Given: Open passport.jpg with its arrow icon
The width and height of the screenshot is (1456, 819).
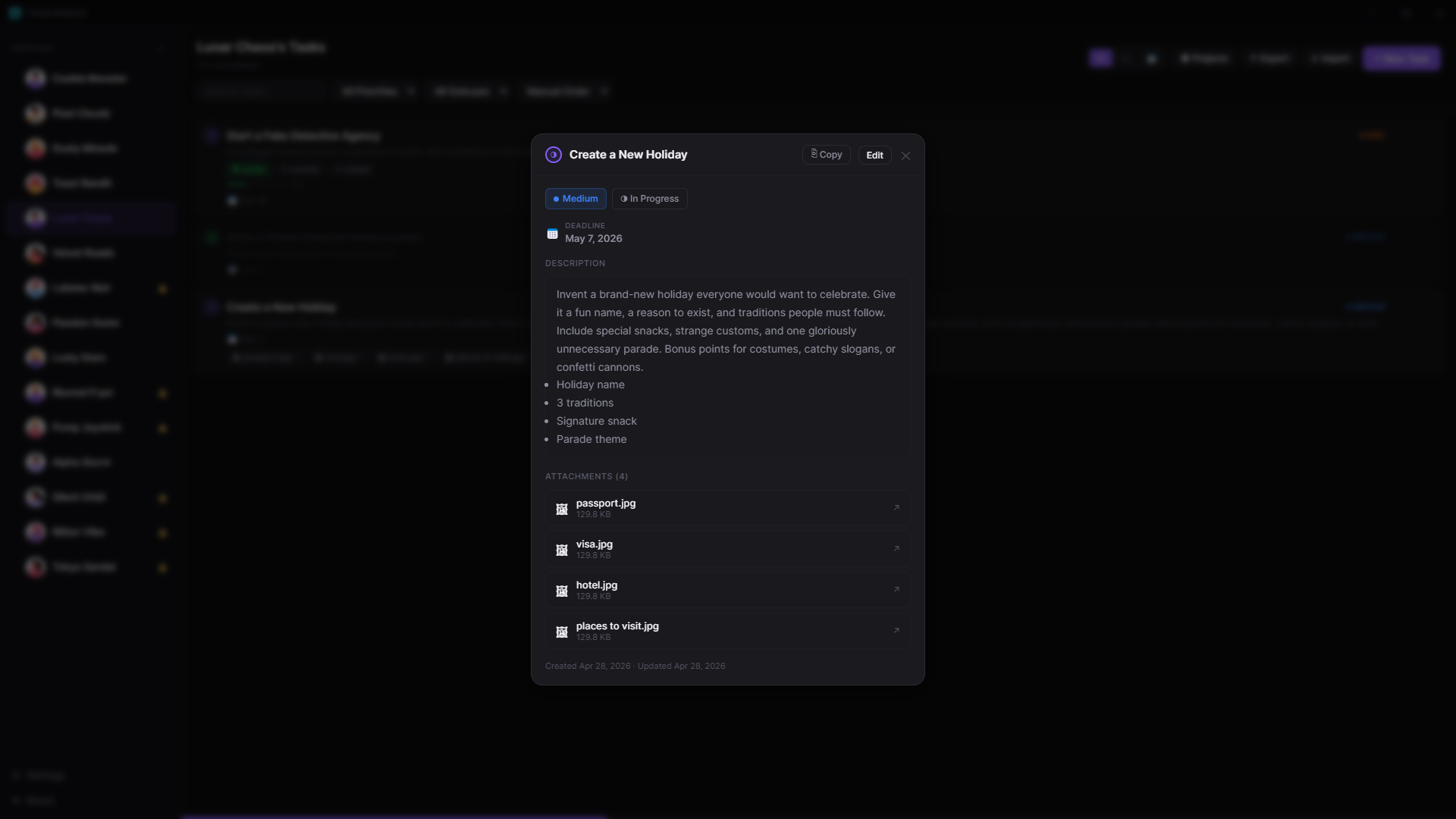Looking at the screenshot, I should click(896, 508).
